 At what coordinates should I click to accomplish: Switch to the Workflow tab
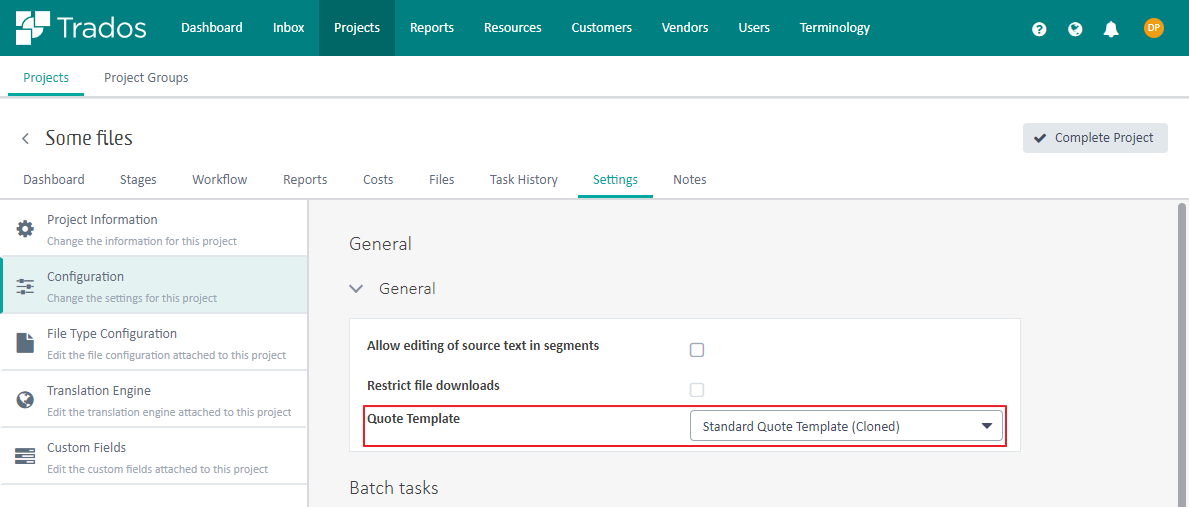(220, 180)
